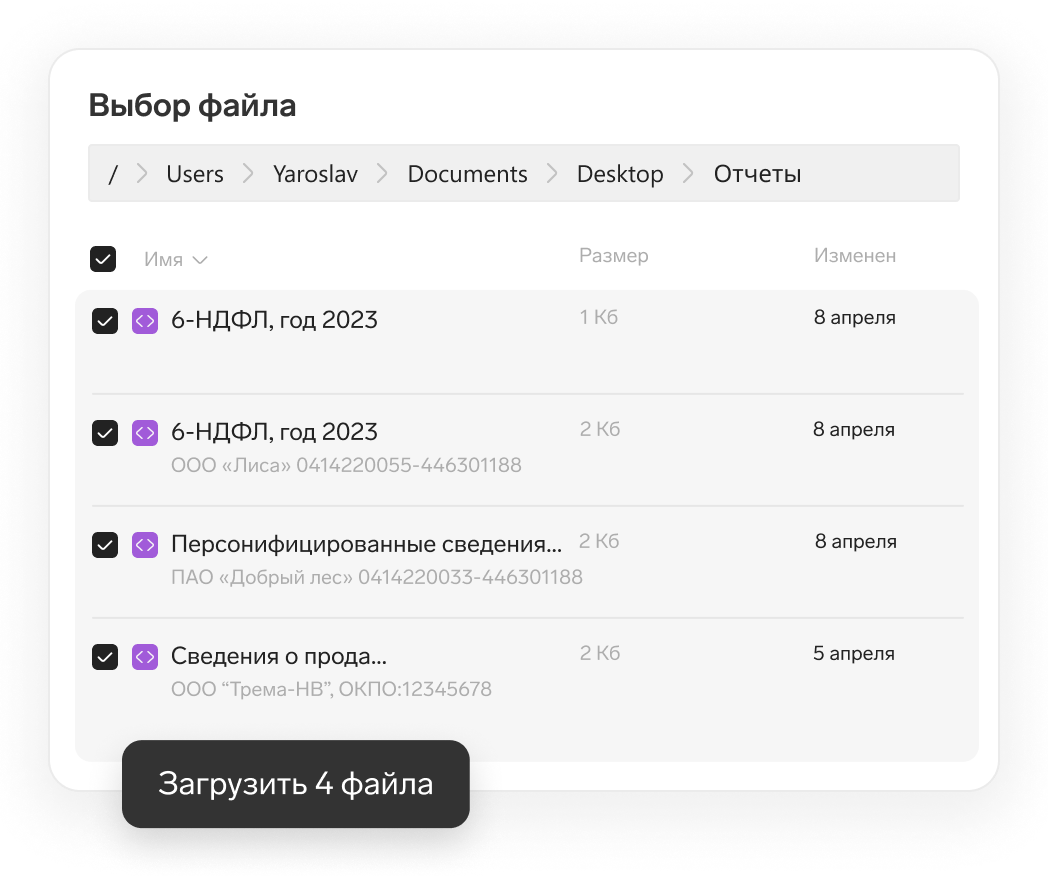Click file icon beside Сведения о прода...
The width and height of the screenshot is (1048, 877).
pos(145,657)
